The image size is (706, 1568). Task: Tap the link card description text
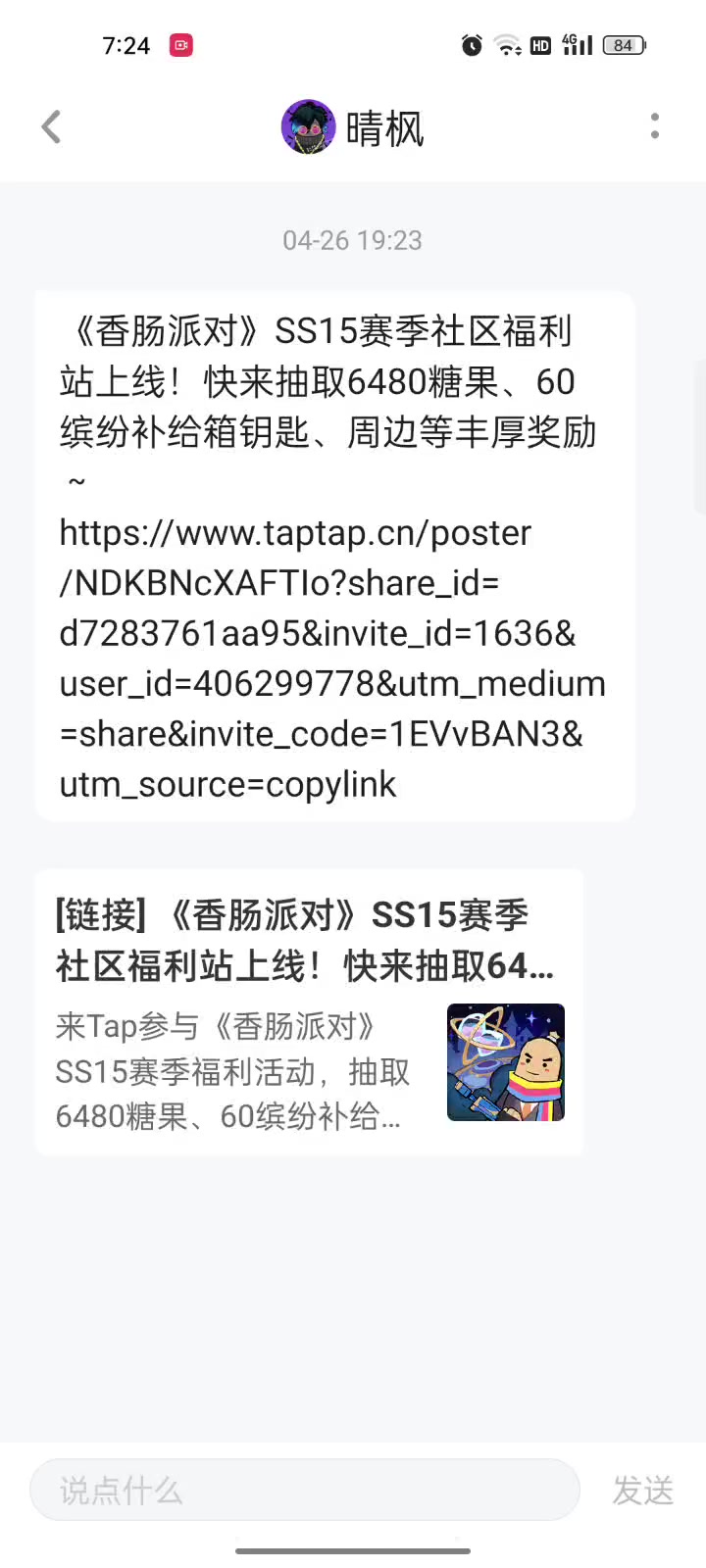233,1071
